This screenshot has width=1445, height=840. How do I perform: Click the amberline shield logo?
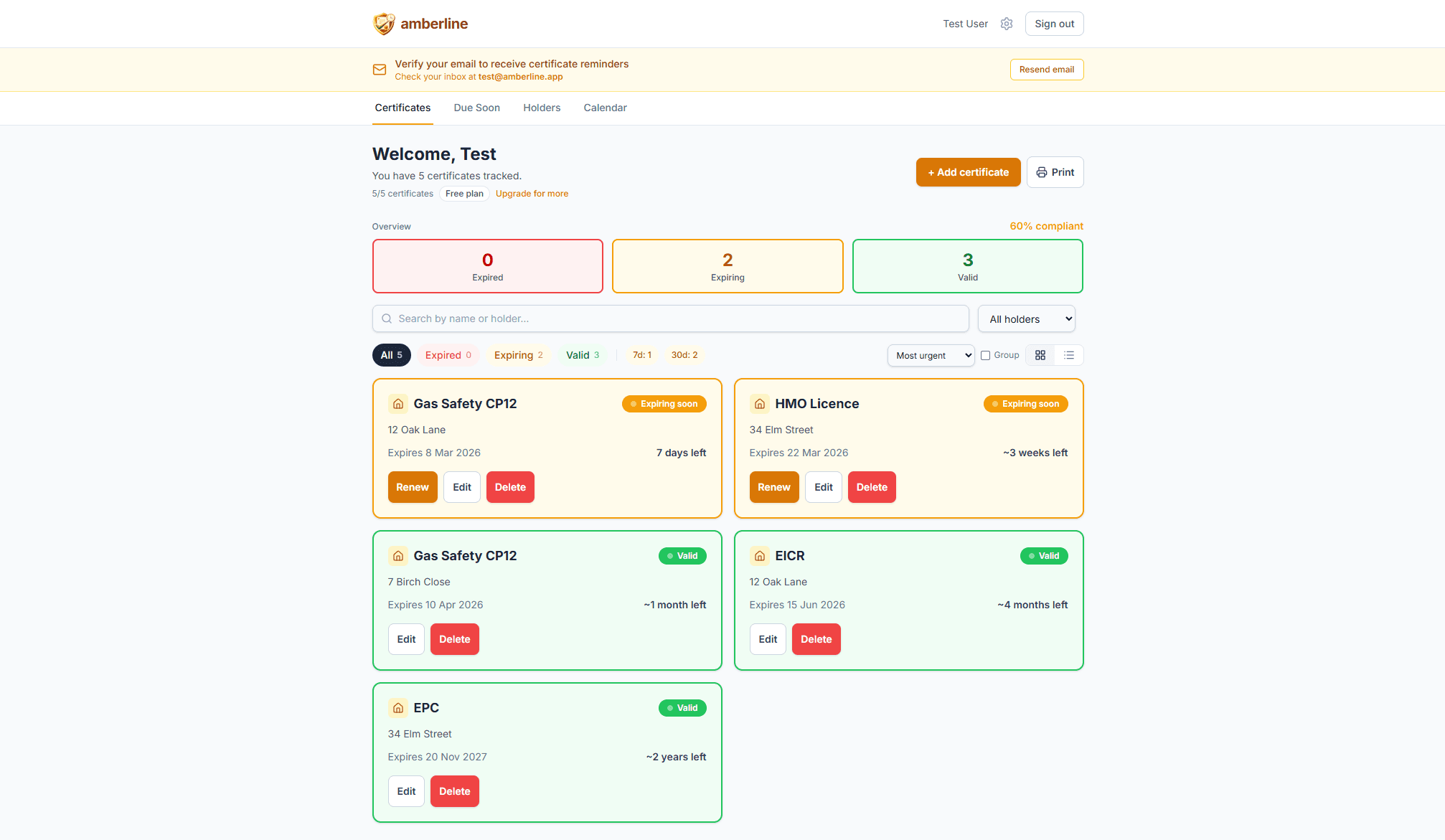tap(384, 24)
